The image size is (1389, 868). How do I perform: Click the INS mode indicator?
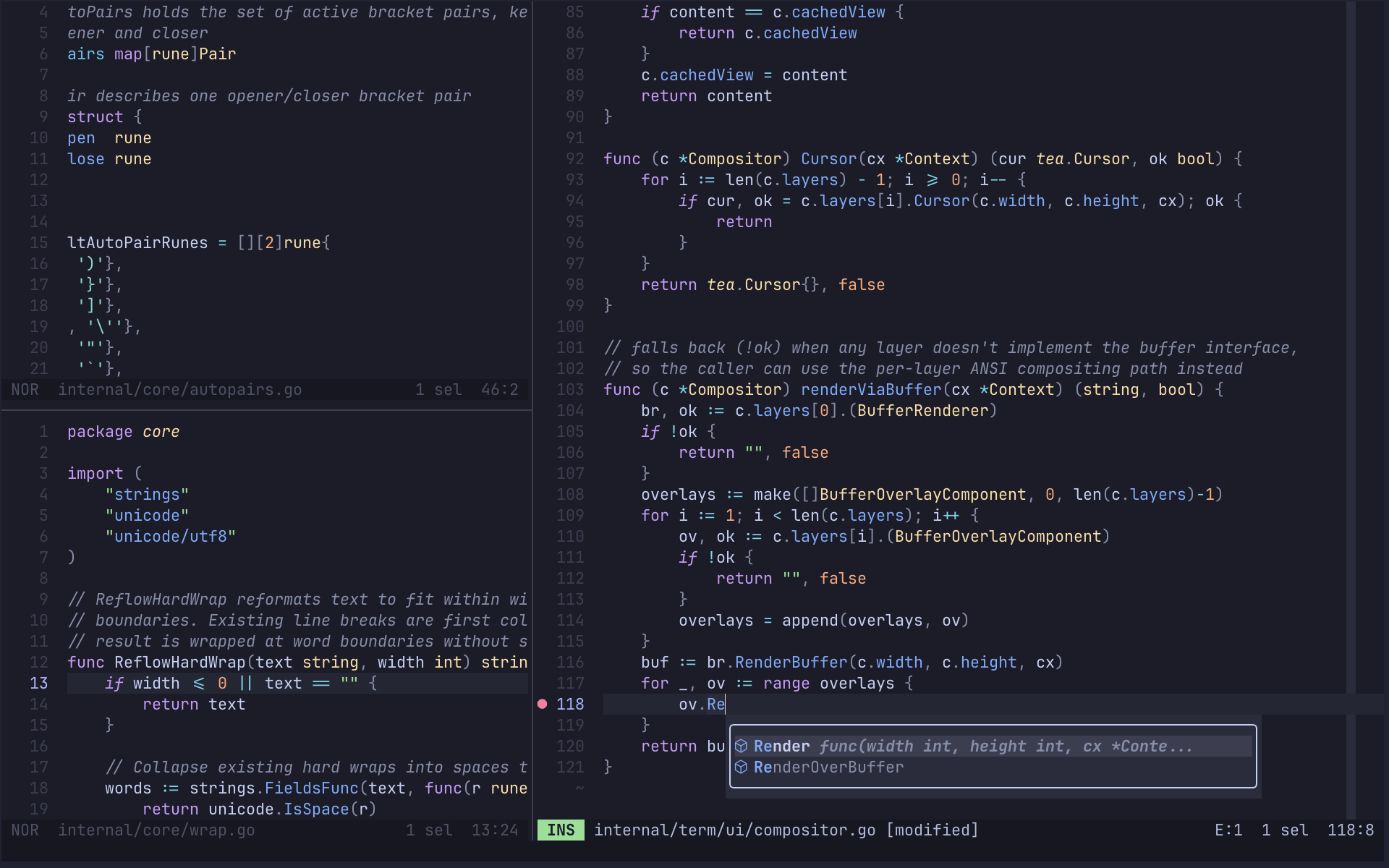coord(561,830)
